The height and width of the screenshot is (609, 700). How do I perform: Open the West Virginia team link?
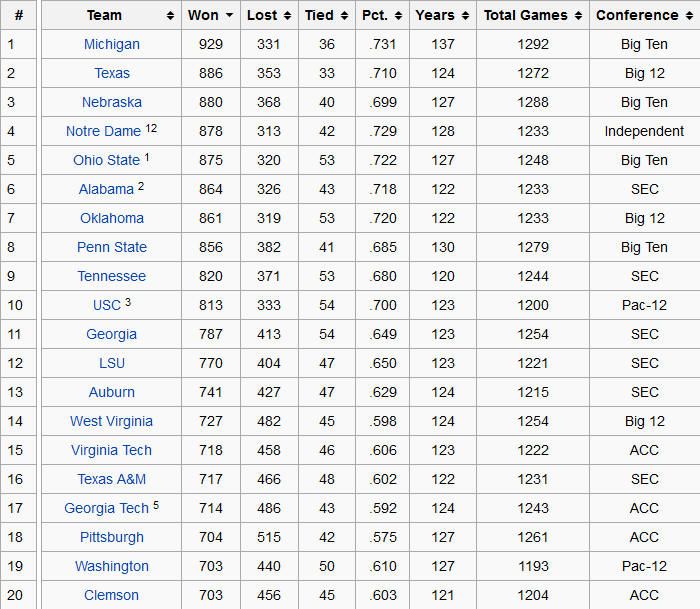click(x=111, y=421)
